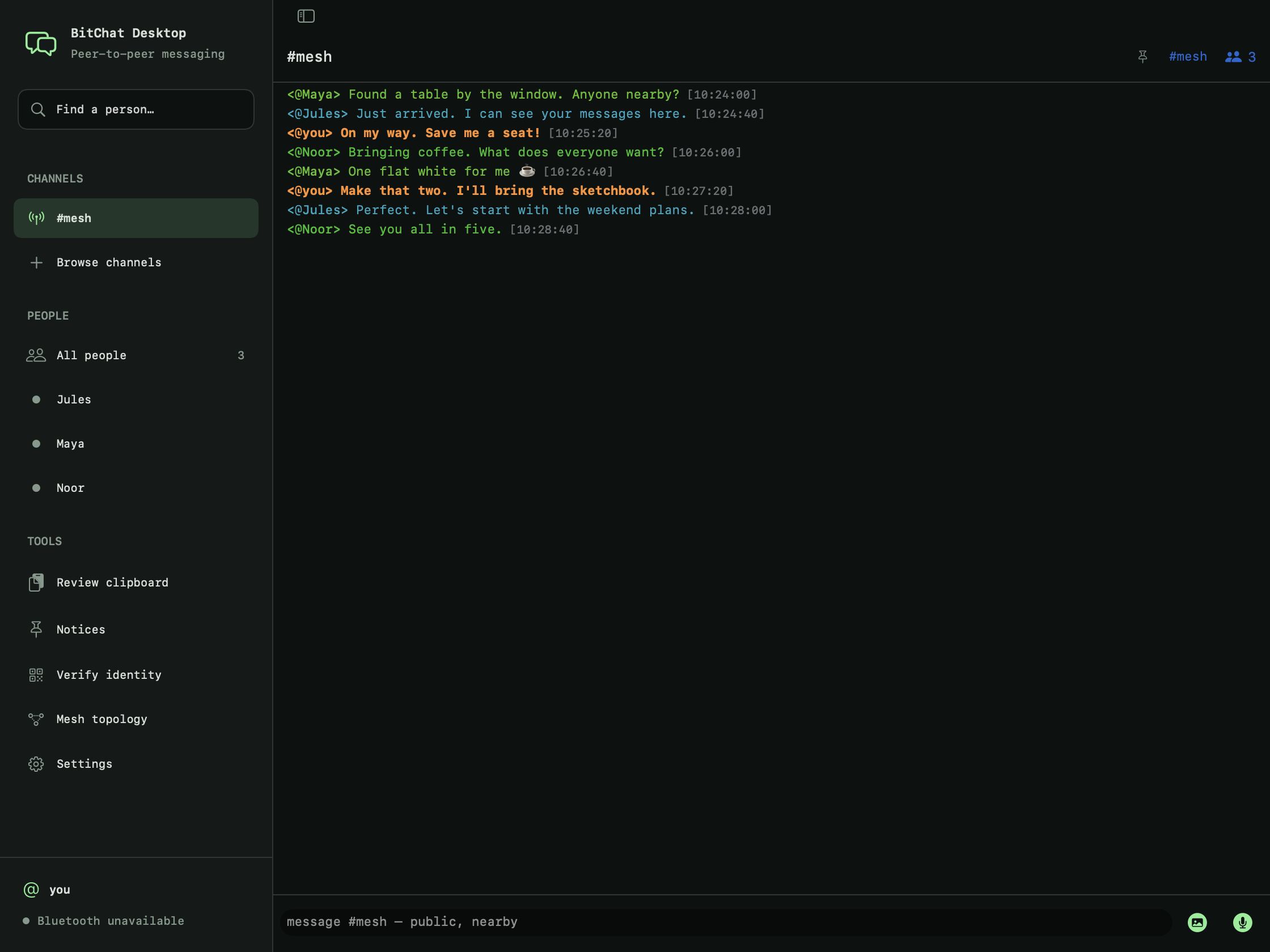Open Settings
The width and height of the screenshot is (1270, 952).
[x=136, y=764]
